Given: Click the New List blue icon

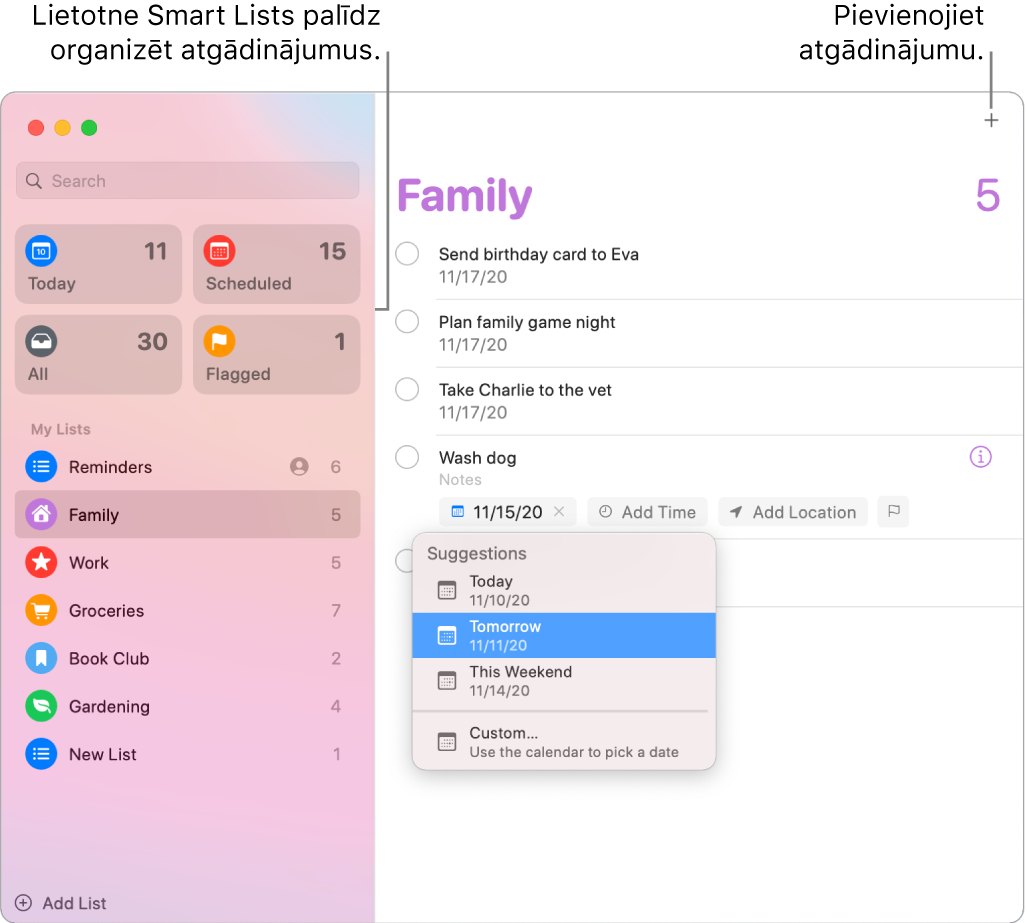Looking at the screenshot, I should pos(41,753).
